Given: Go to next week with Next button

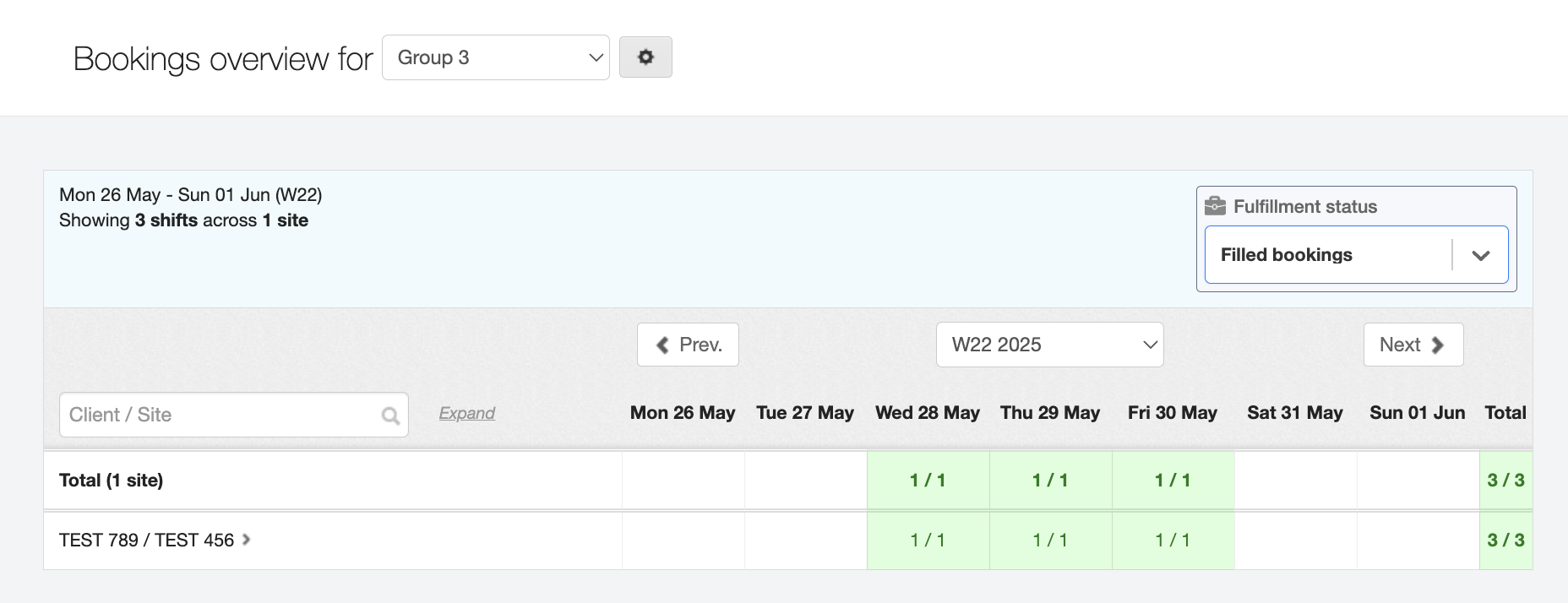Looking at the screenshot, I should [x=1413, y=345].
